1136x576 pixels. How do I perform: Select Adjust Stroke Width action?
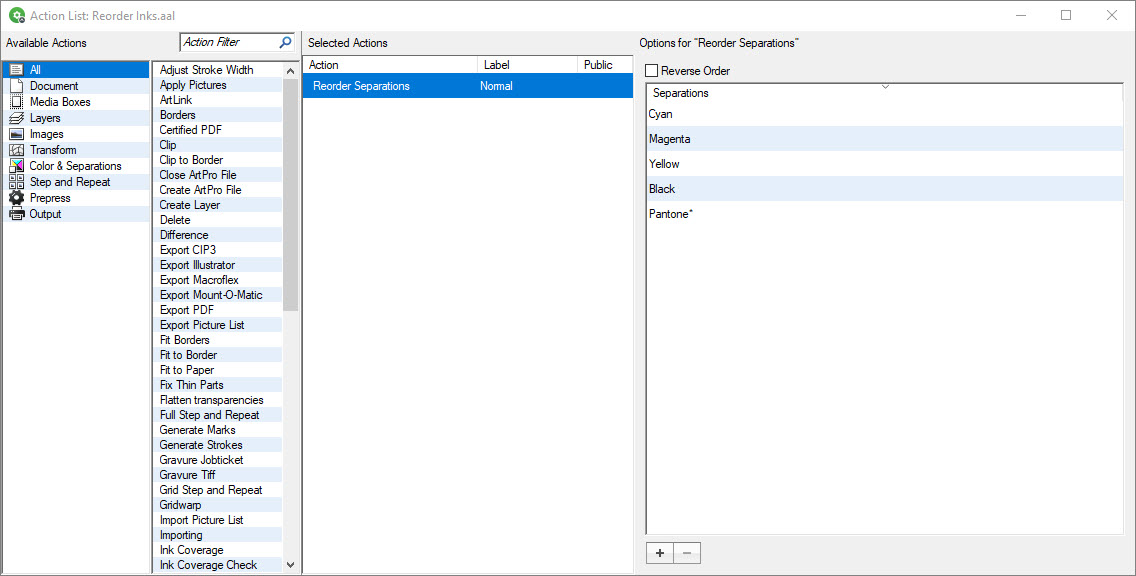tap(217, 70)
